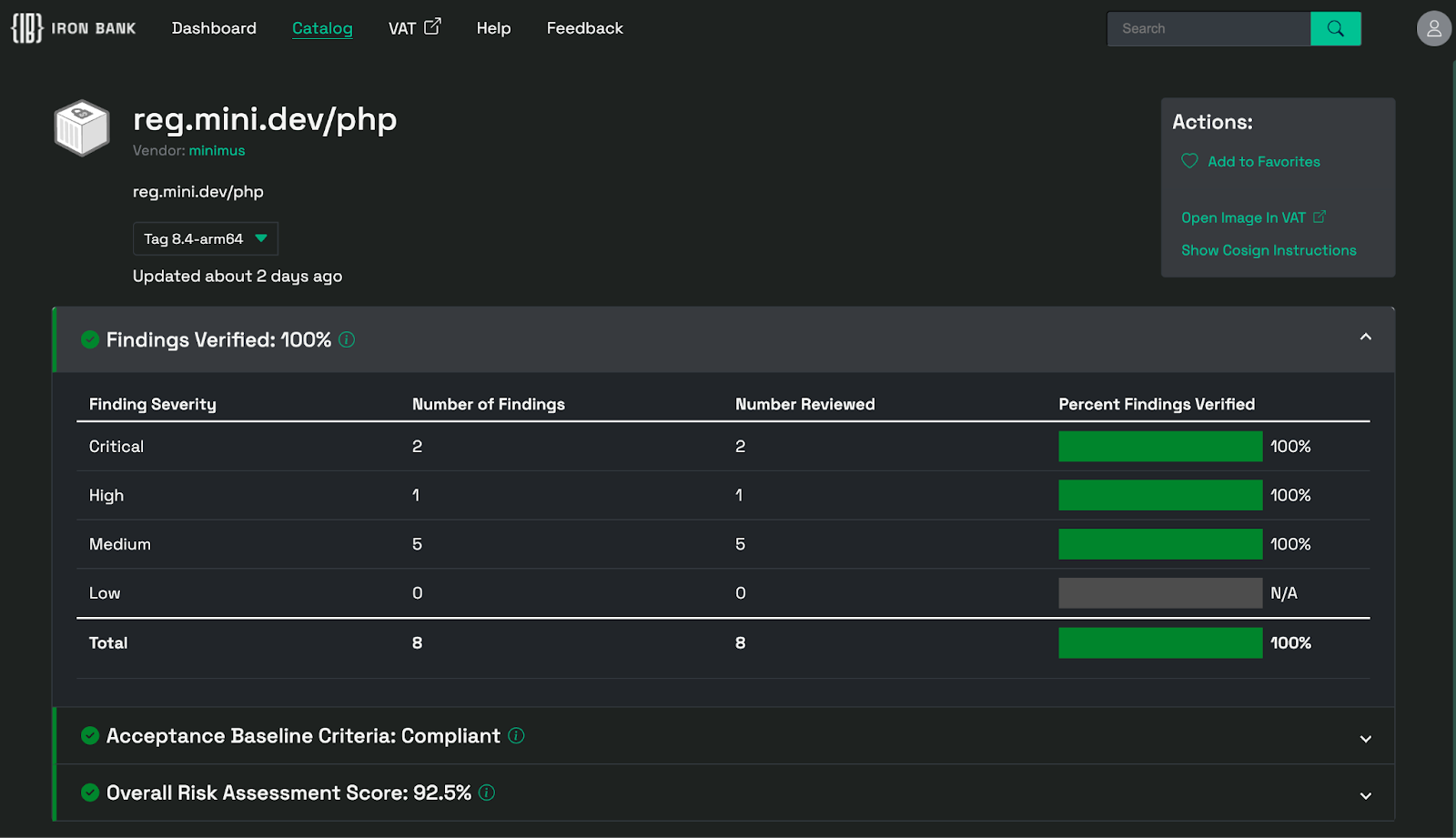Click the search magnifier button
This screenshot has height=838, width=1456.
coord(1335,28)
